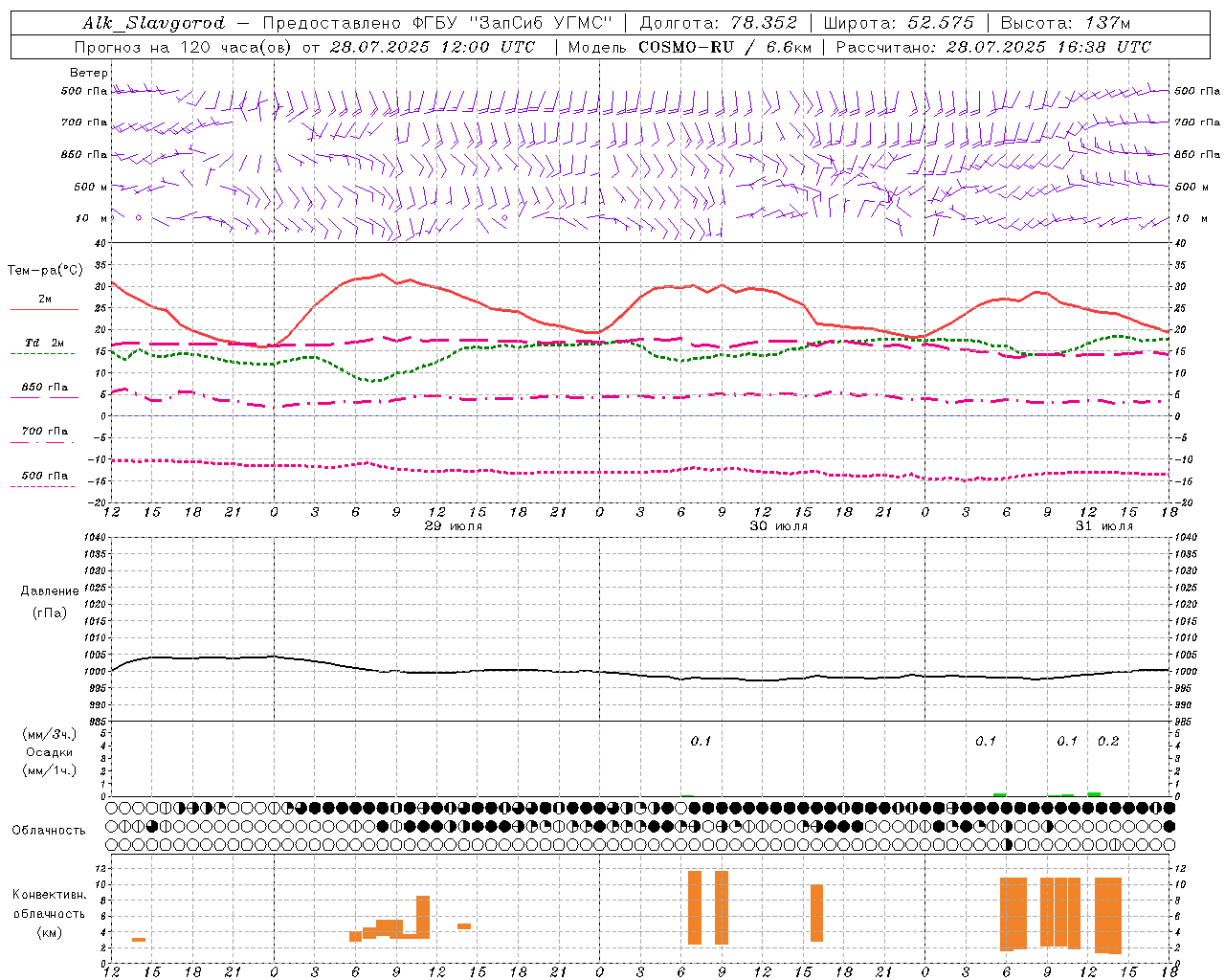
Task: Select 'Прогноз на 120 часа(ов)' forecast text
Action: pyautogui.click(x=185, y=47)
